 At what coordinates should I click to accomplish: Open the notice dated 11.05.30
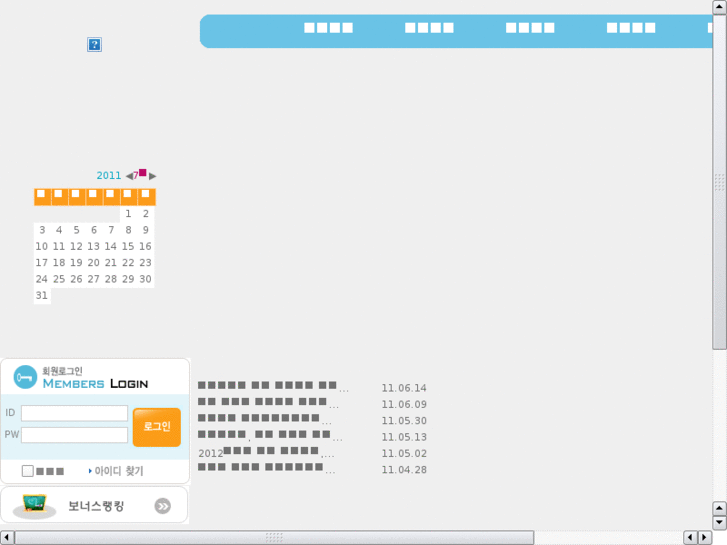(264, 418)
